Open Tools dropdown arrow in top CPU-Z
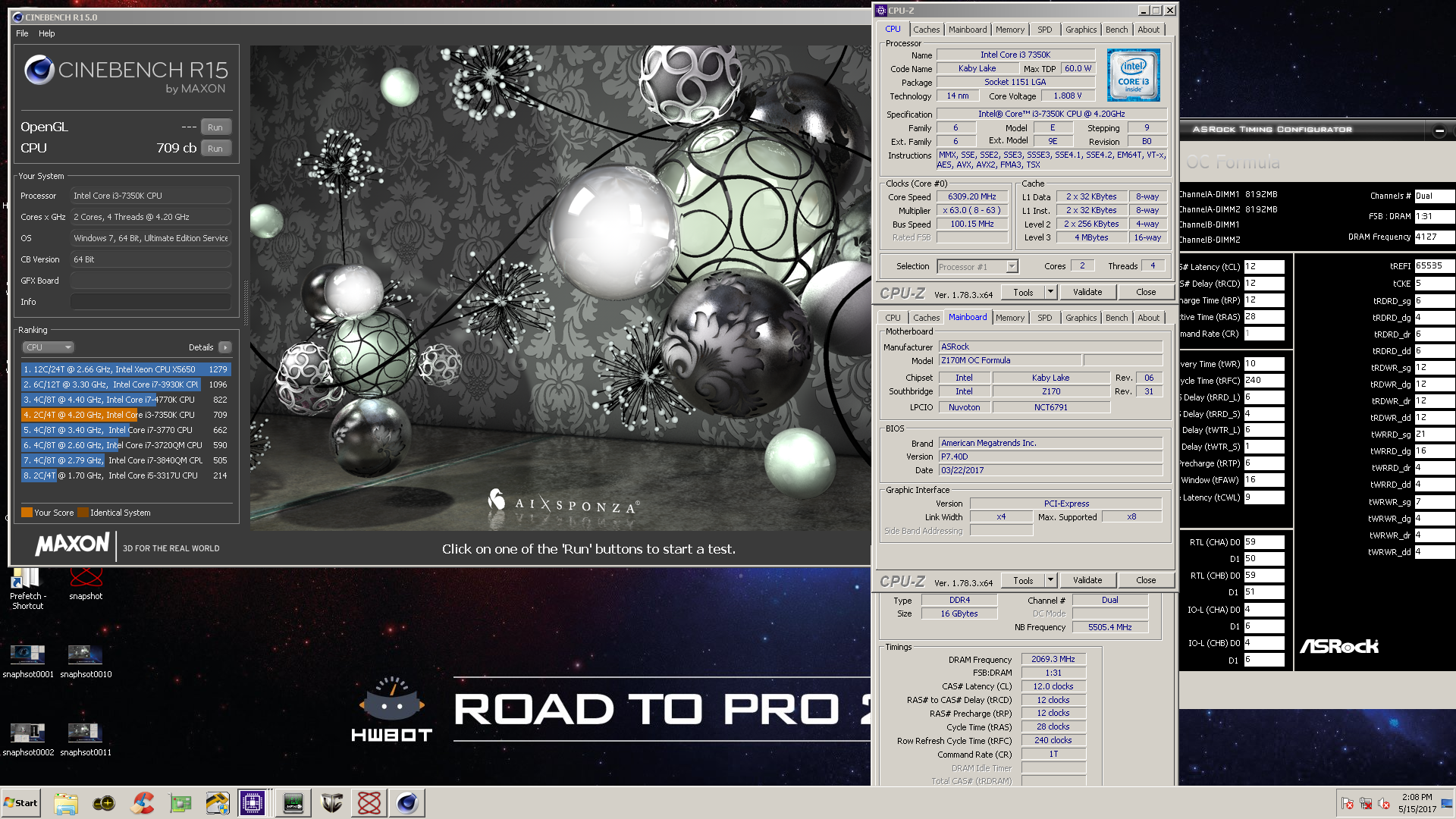This screenshot has width=1456, height=819. (1050, 292)
